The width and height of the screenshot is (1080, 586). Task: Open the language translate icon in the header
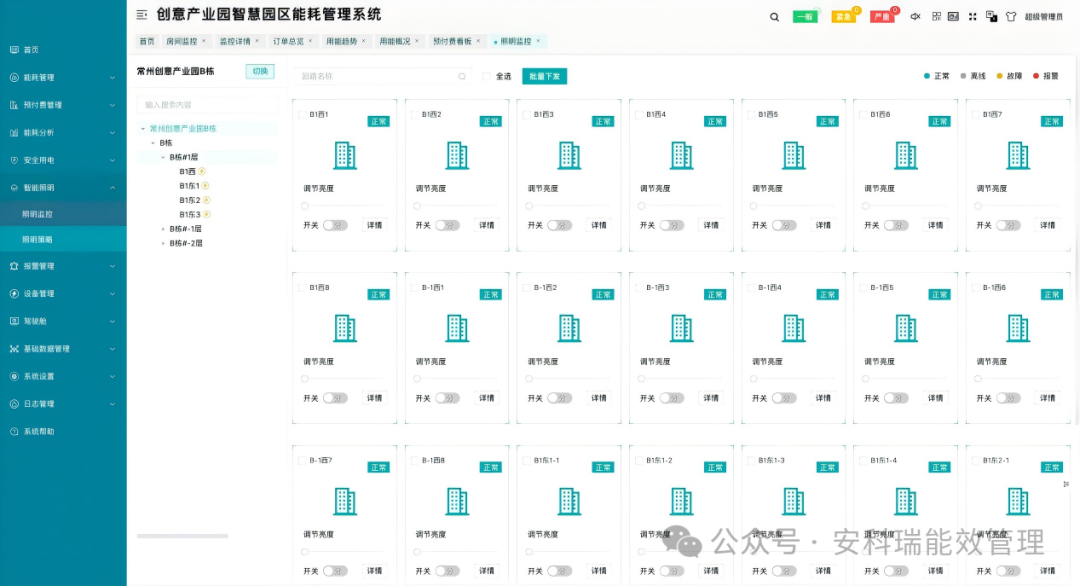point(991,17)
